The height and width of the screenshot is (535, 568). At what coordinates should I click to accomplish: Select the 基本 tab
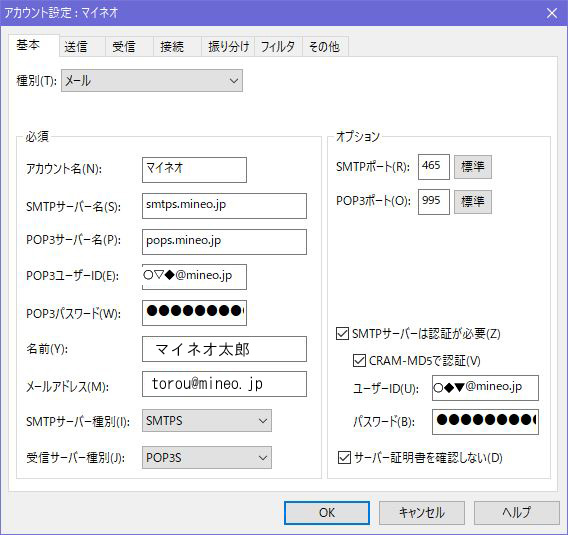click(33, 45)
